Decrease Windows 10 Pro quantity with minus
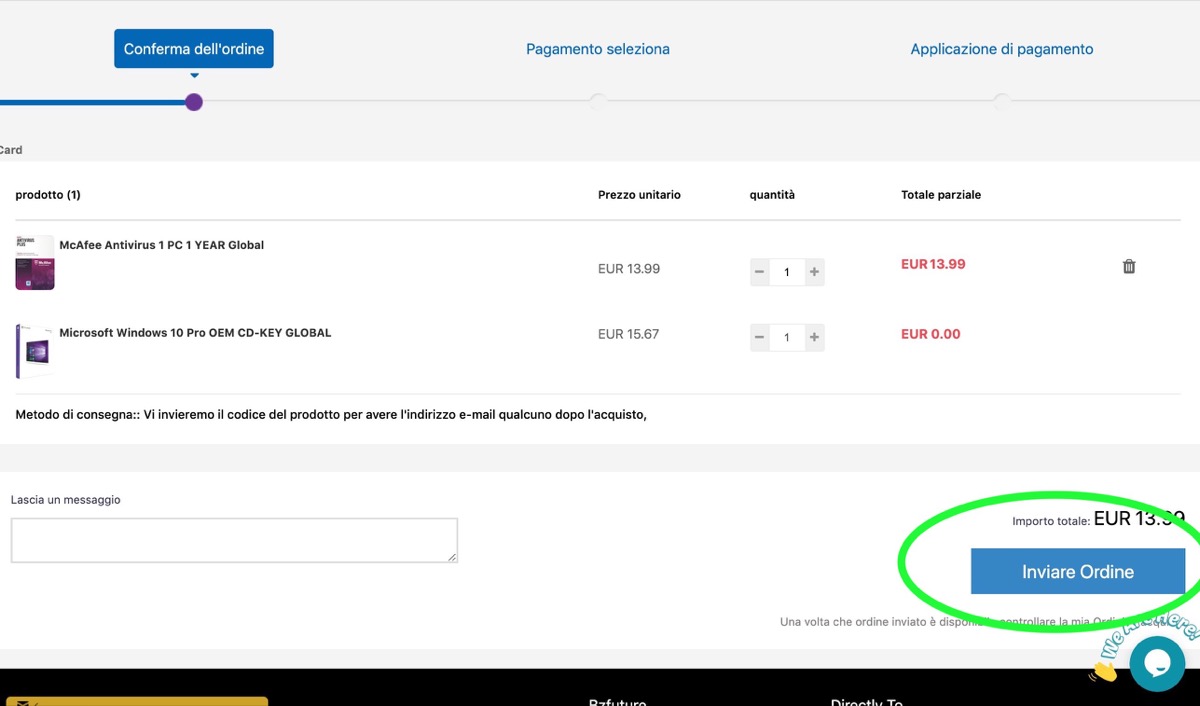Viewport: 1200px width, 706px height. [x=760, y=338]
